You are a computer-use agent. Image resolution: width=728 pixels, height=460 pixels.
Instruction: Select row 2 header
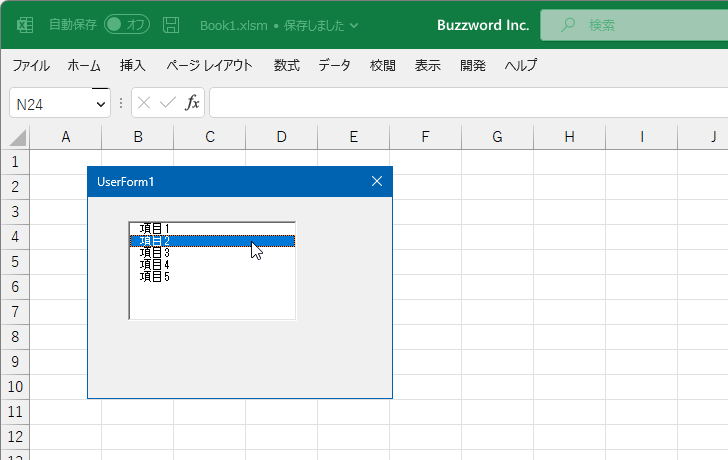[x=15, y=187]
